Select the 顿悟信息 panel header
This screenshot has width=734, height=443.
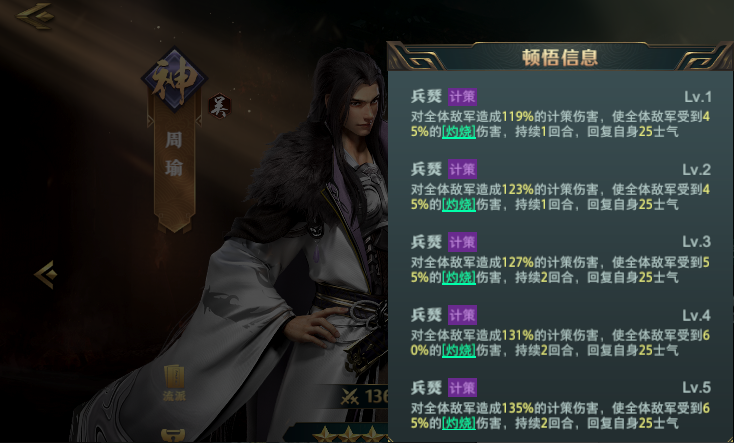pyautogui.click(x=560, y=58)
